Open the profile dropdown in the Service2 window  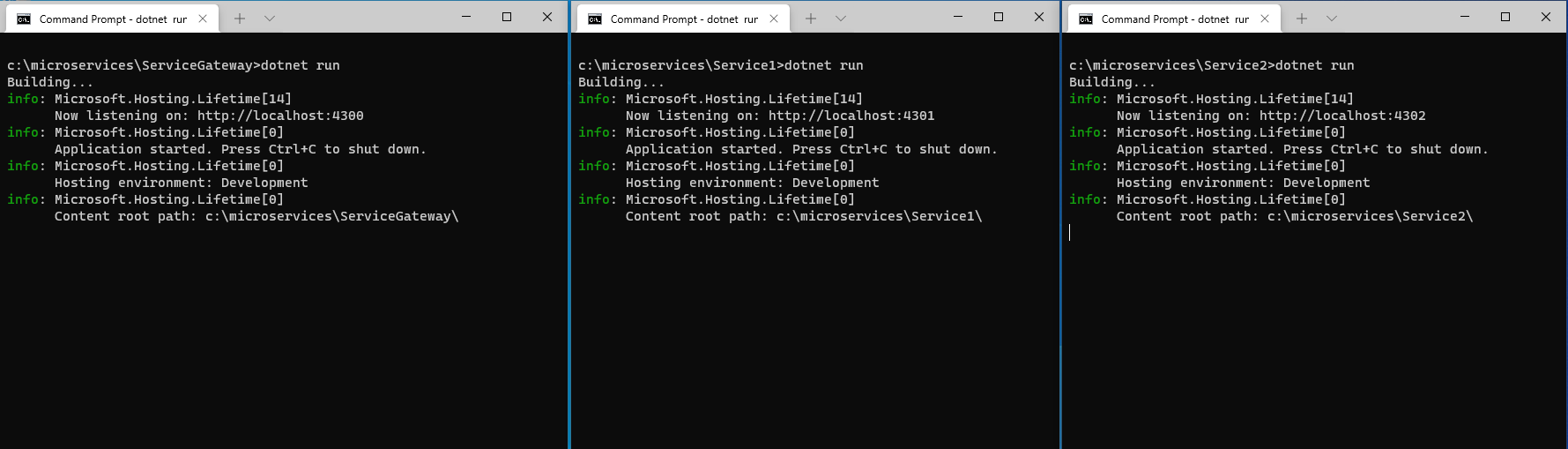(x=1332, y=19)
